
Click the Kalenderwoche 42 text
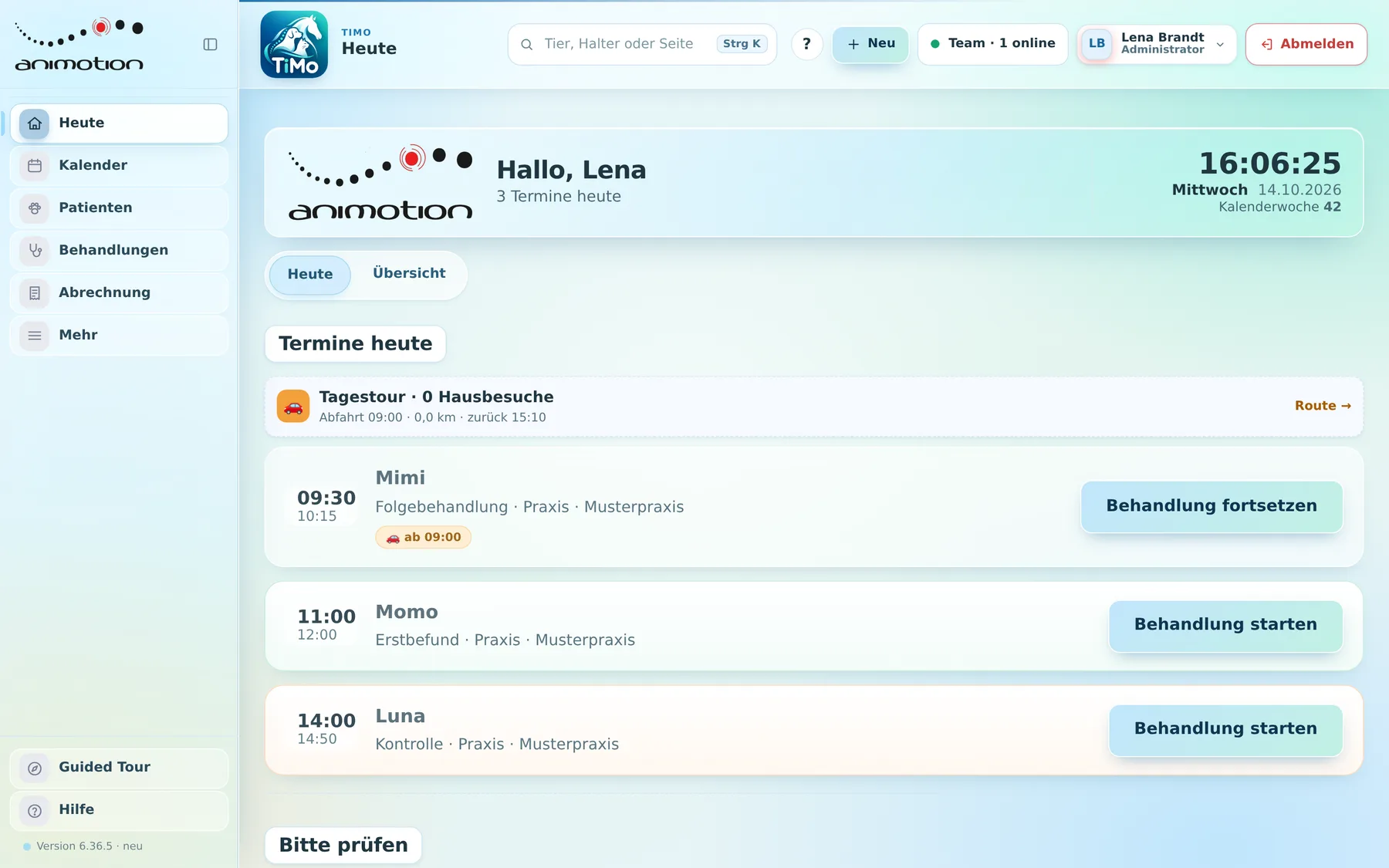[1279, 208]
